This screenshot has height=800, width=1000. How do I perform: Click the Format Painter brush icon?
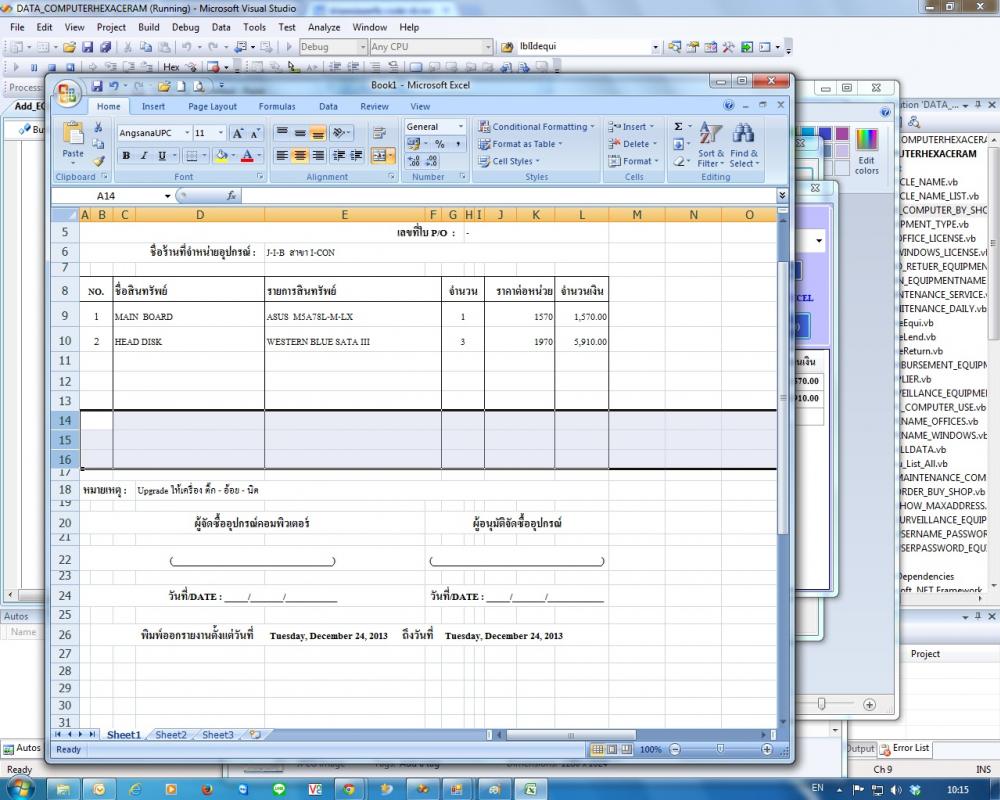[x=98, y=161]
